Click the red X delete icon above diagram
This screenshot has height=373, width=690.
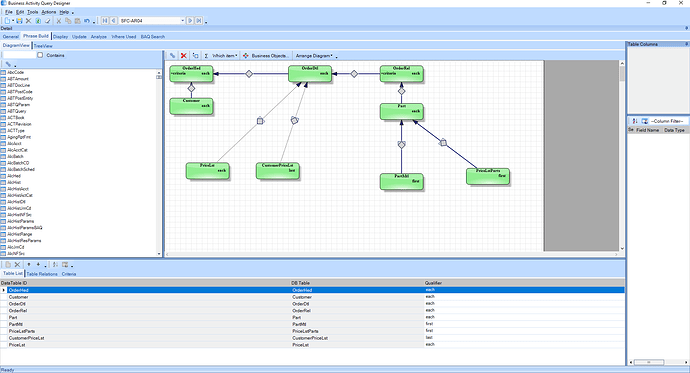[184, 56]
